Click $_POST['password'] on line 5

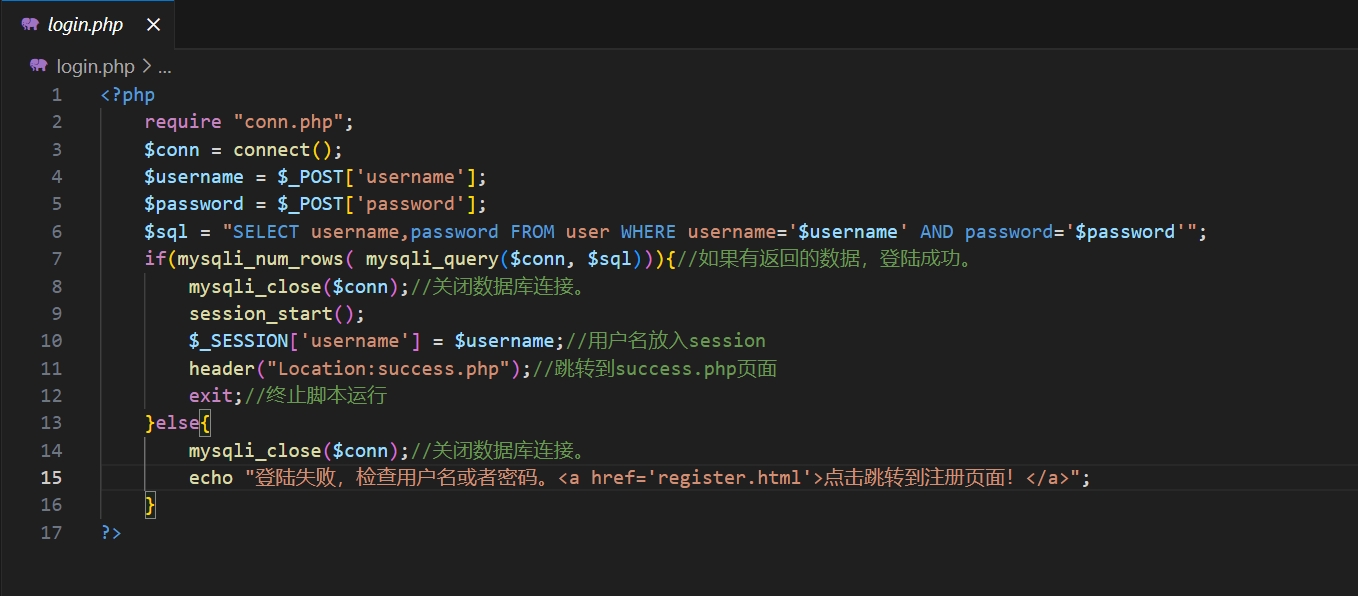click(377, 204)
